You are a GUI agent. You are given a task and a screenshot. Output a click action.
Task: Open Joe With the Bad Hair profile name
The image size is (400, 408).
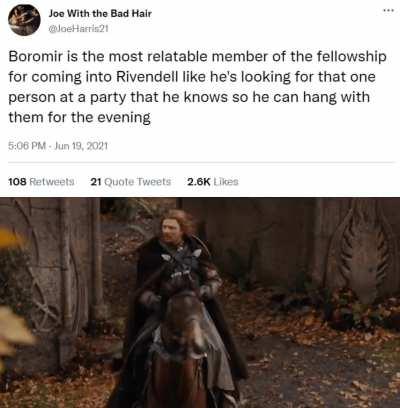[x=100, y=14]
